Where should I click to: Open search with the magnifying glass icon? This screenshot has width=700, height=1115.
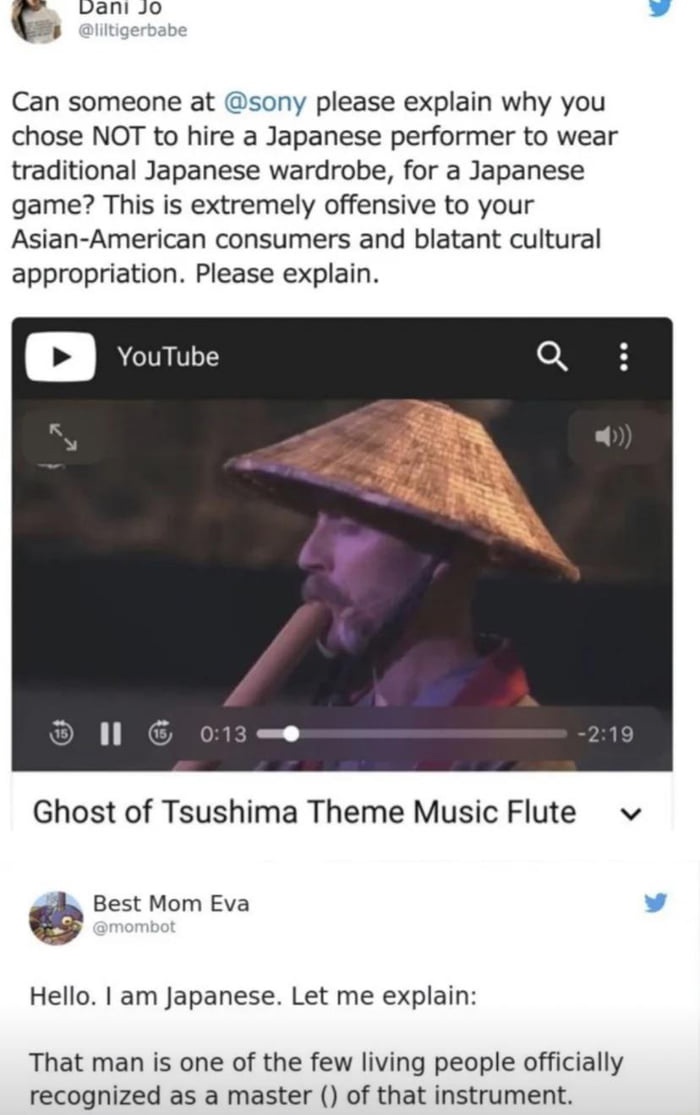(551, 356)
